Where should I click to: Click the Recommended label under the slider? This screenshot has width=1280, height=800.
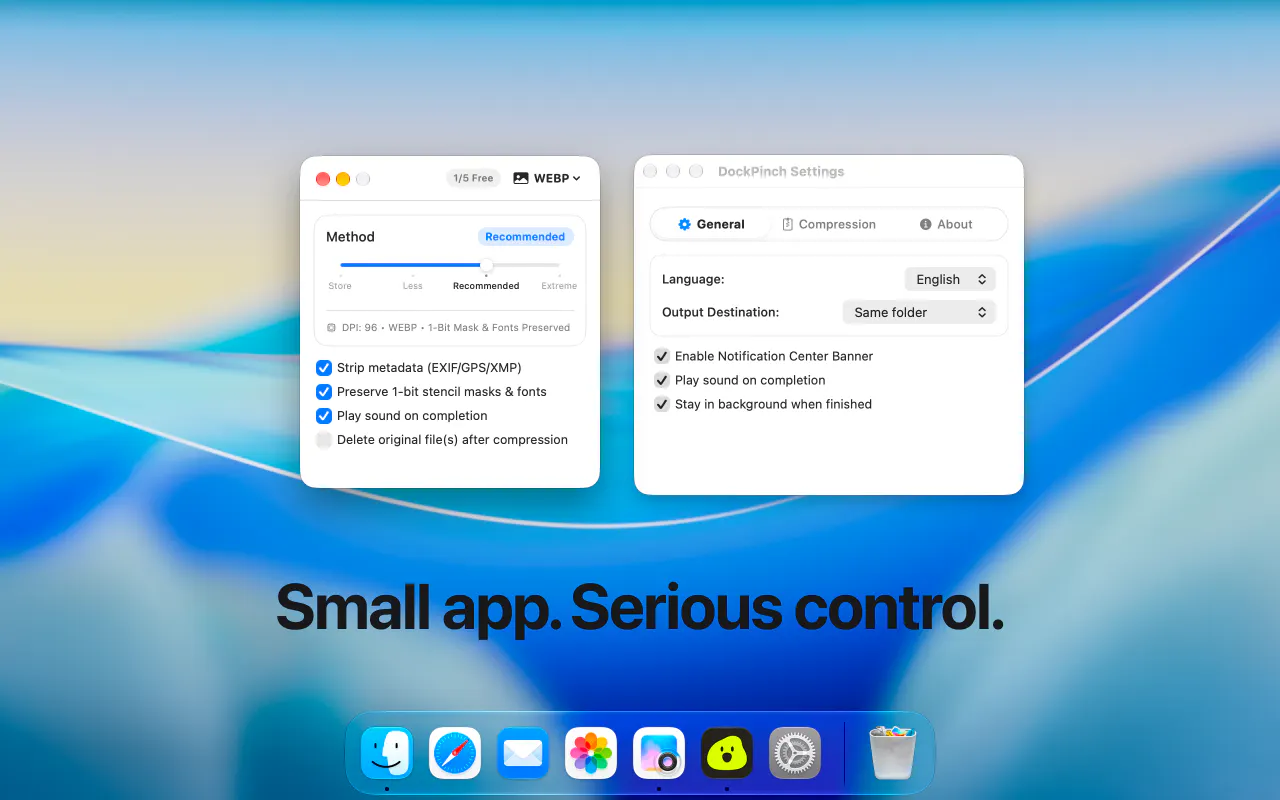(x=486, y=286)
